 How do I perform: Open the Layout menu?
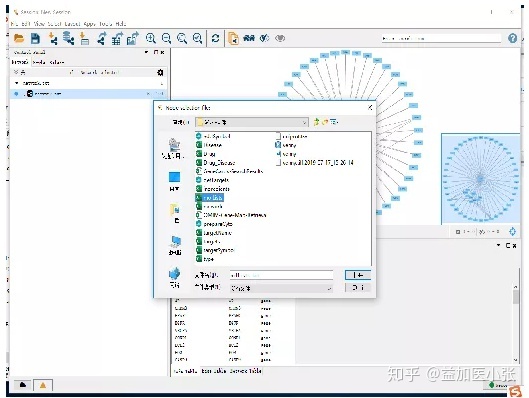(72, 24)
